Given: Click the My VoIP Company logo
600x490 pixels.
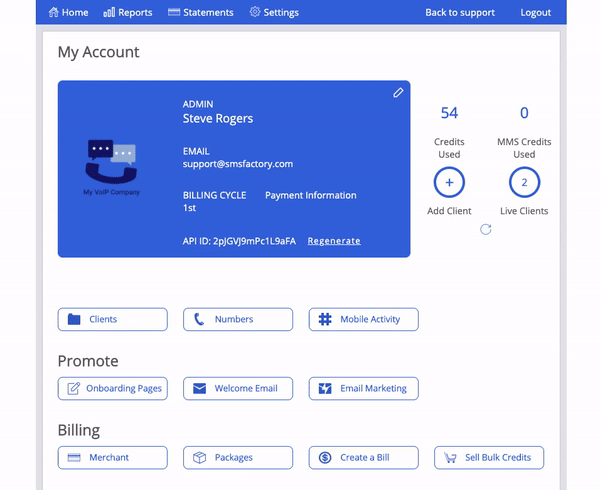Looking at the screenshot, I should click(x=111, y=167).
